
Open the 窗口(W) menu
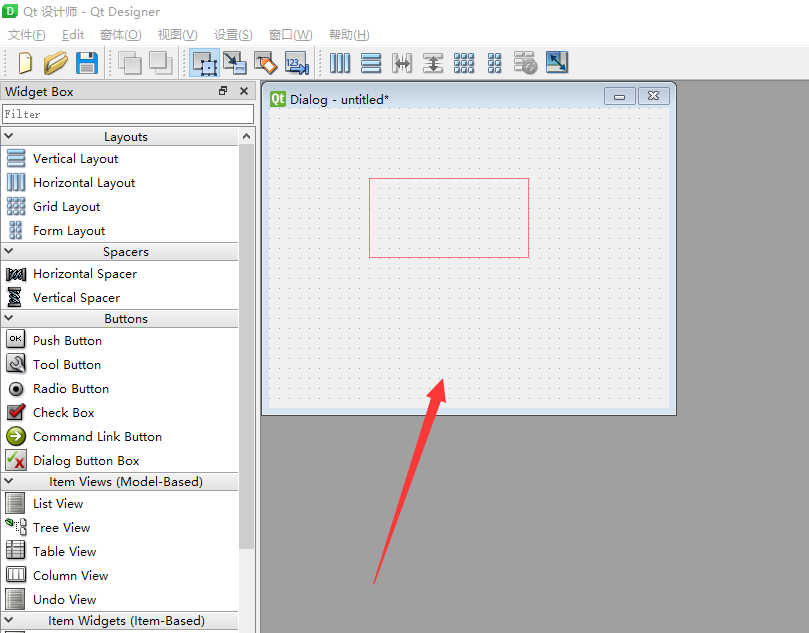(x=290, y=35)
